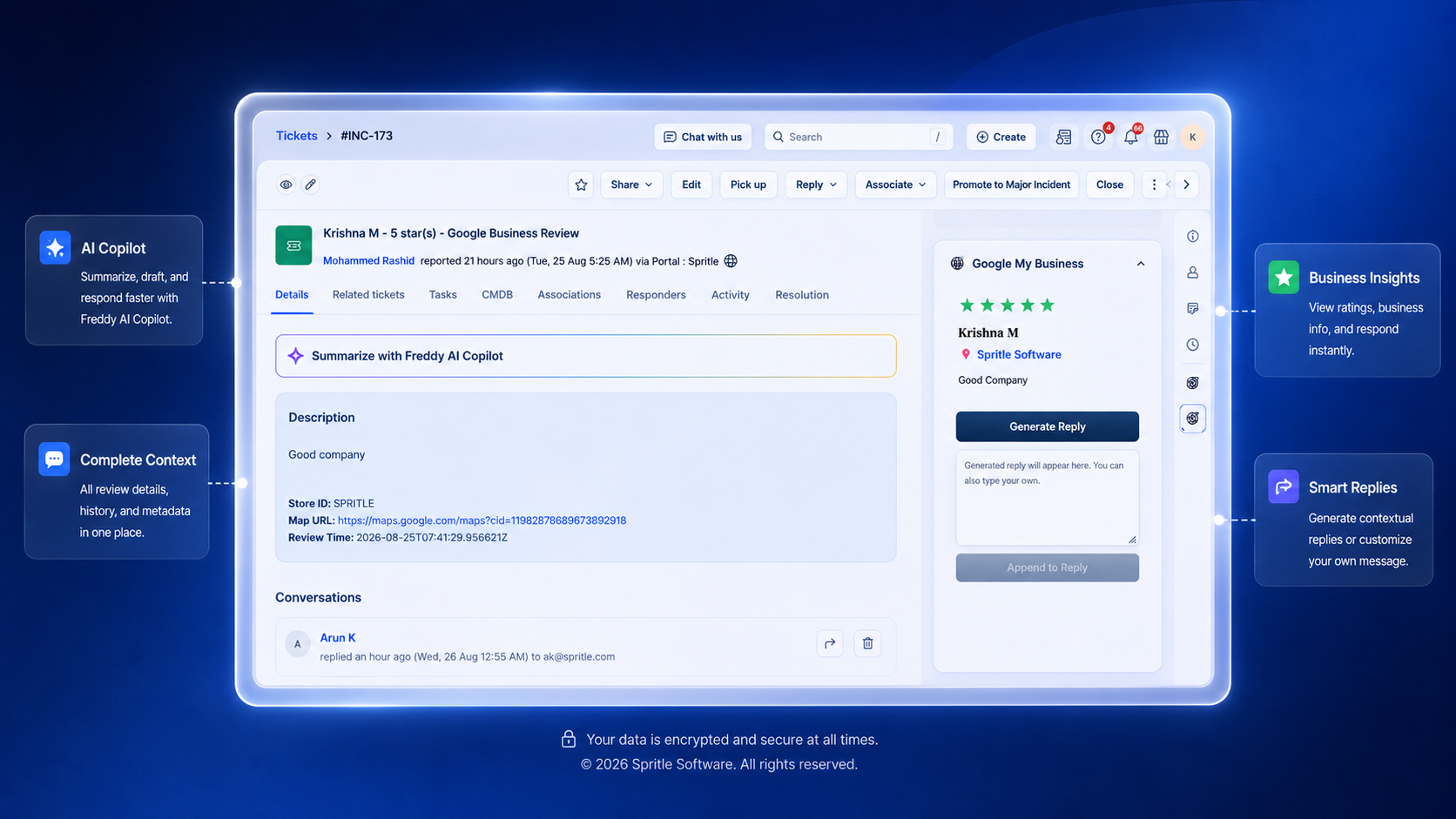This screenshot has height=819, width=1456.
Task: Open the help question mark icon
Action: pos(1099,137)
